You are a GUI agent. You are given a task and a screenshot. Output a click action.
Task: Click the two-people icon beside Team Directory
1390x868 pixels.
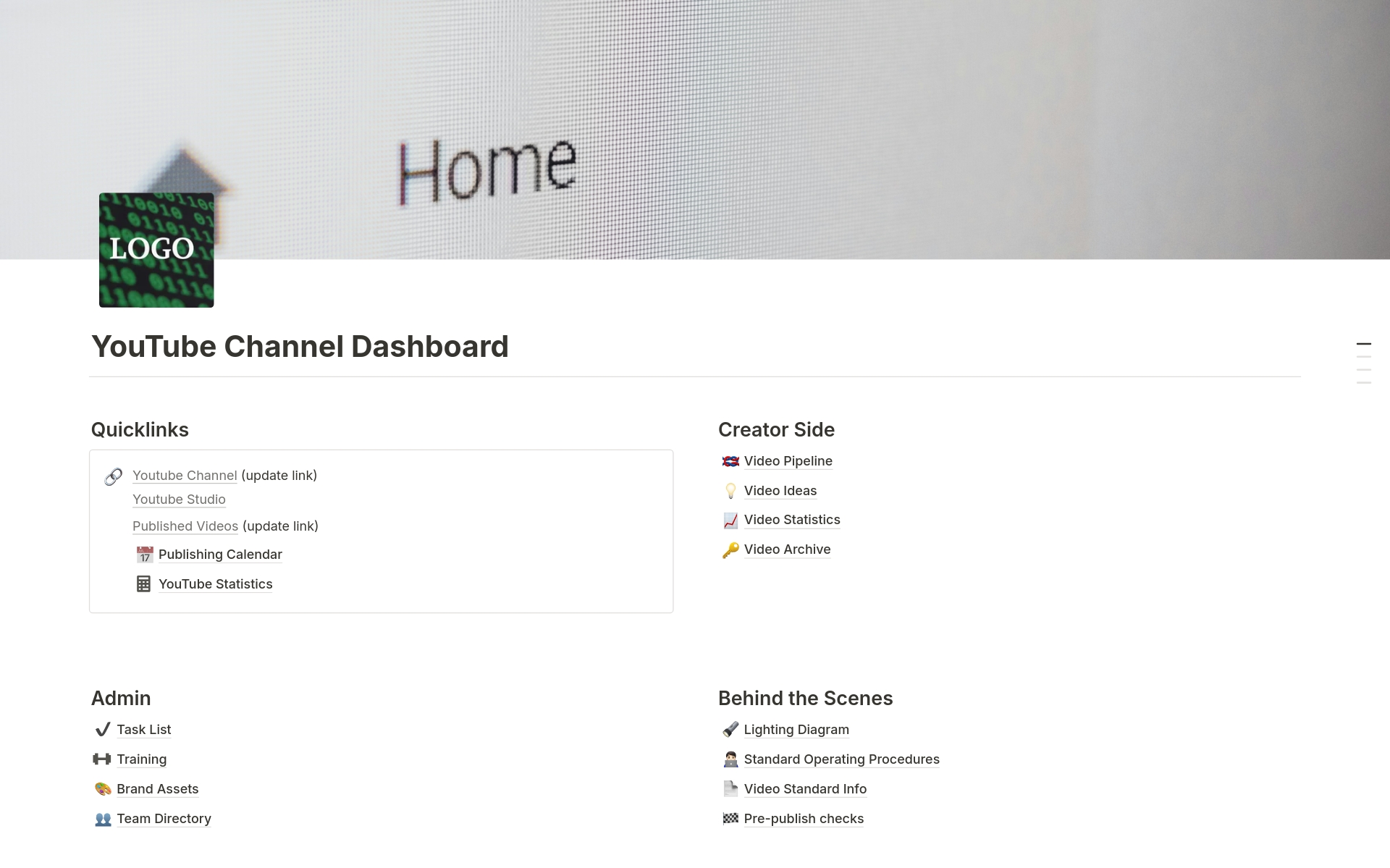coord(103,819)
